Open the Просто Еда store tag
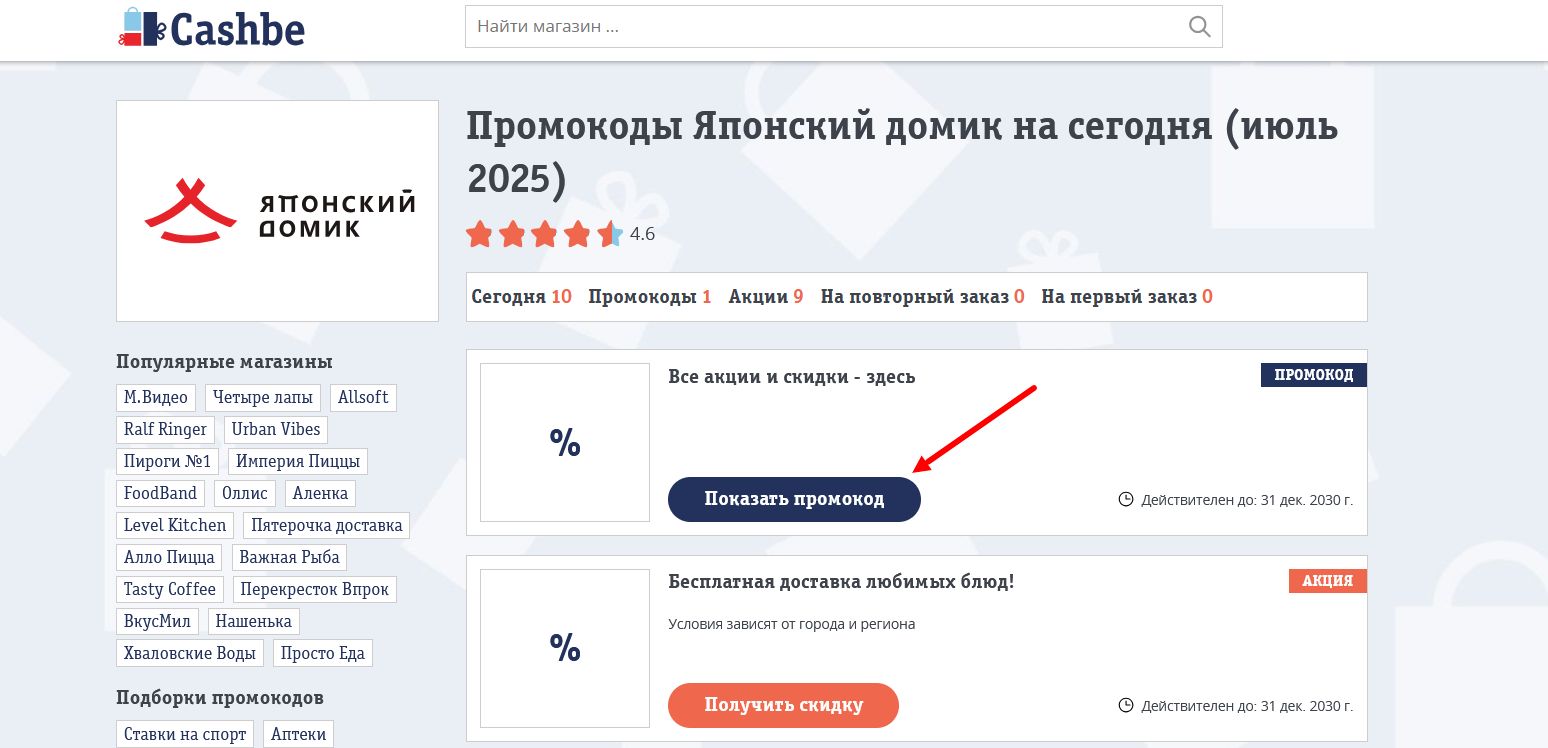1548x748 pixels. click(323, 654)
